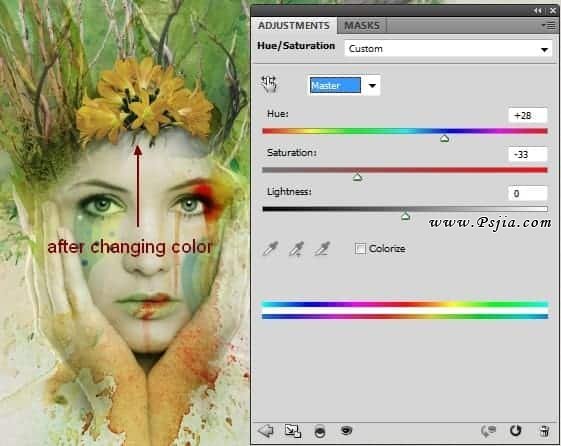The image size is (561, 446).
Task: Select the first eyedropper tool
Action: (270, 249)
